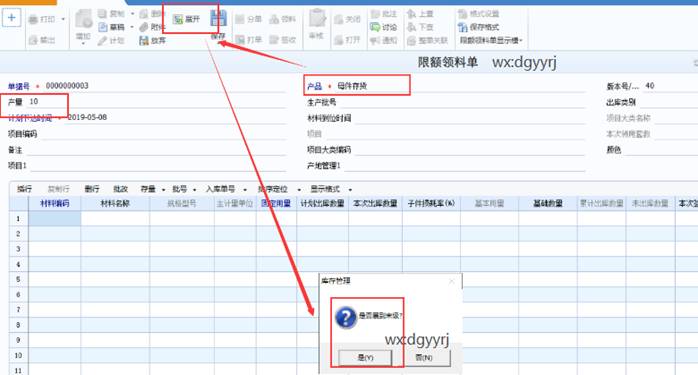The height and width of the screenshot is (375, 698).
Task: Open the 限额领料单显示模 template dropdown
Action: coord(491,41)
